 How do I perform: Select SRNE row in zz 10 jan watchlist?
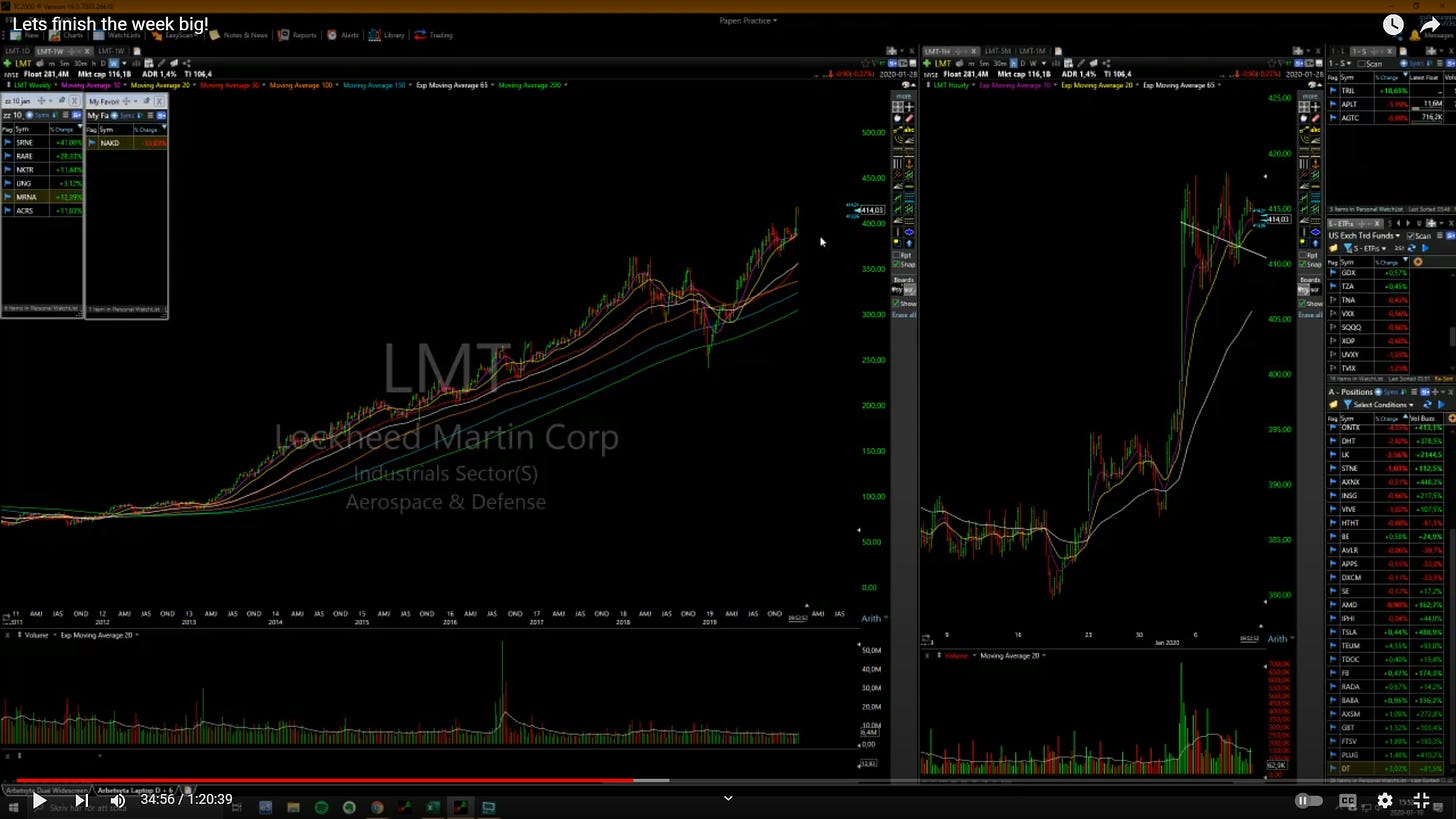point(42,143)
